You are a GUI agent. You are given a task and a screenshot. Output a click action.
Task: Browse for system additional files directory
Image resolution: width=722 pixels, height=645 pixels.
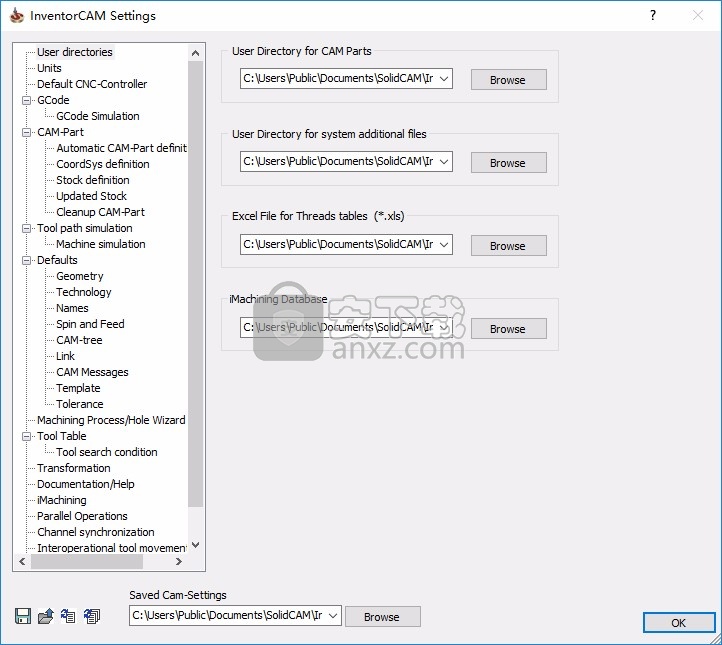[508, 163]
